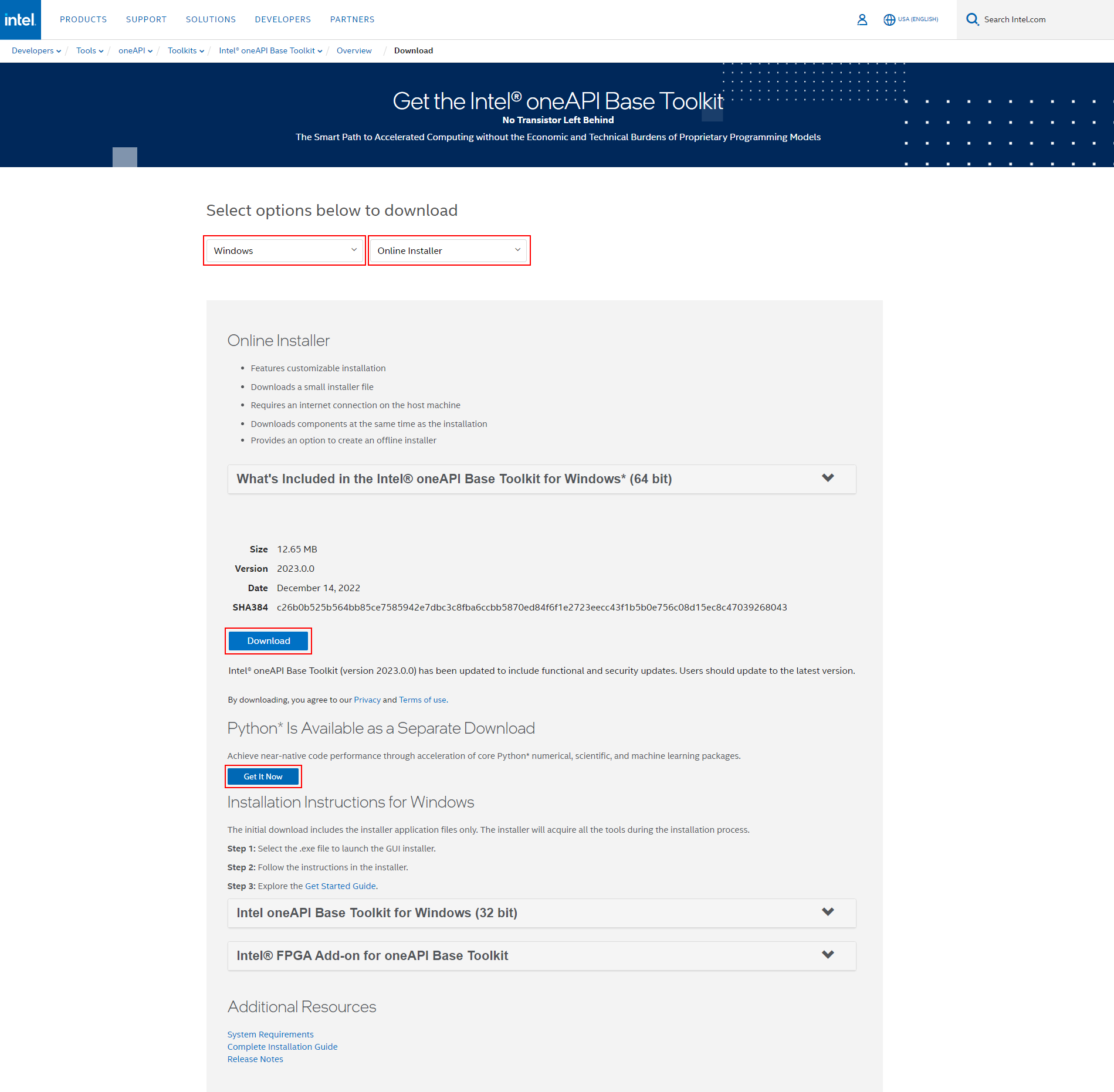Viewport: 1114px width, 1092px height.
Task: Select USA (English) region link
Action: (918, 19)
